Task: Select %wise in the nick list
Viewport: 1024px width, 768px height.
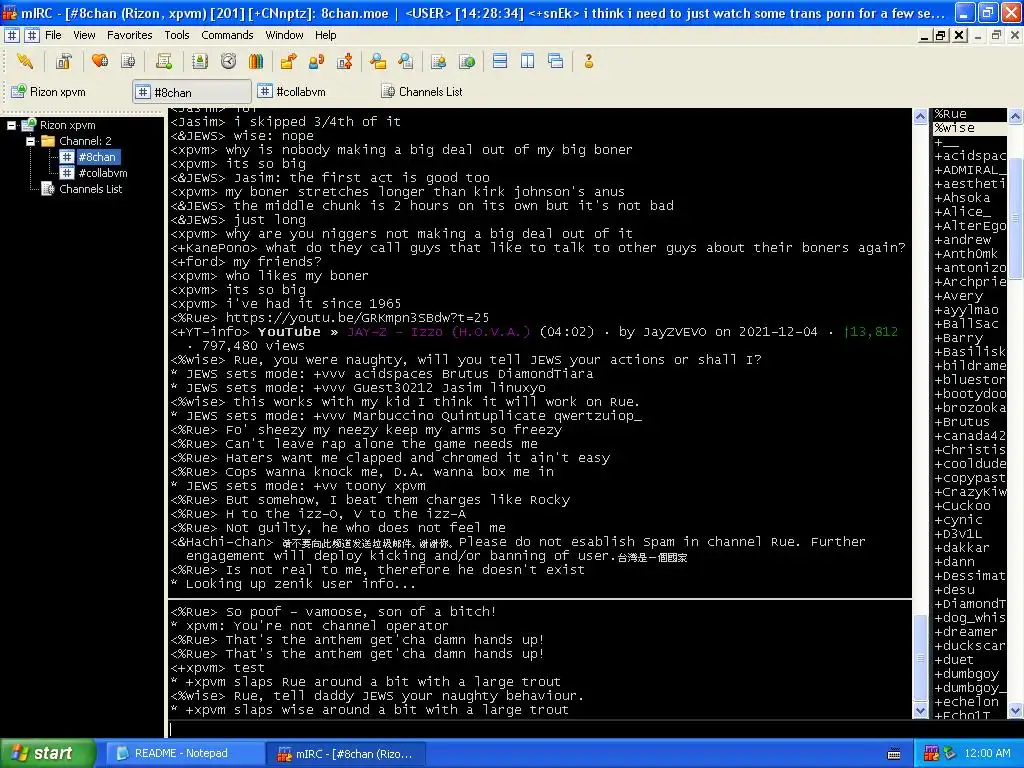Action: [x=969, y=128]
